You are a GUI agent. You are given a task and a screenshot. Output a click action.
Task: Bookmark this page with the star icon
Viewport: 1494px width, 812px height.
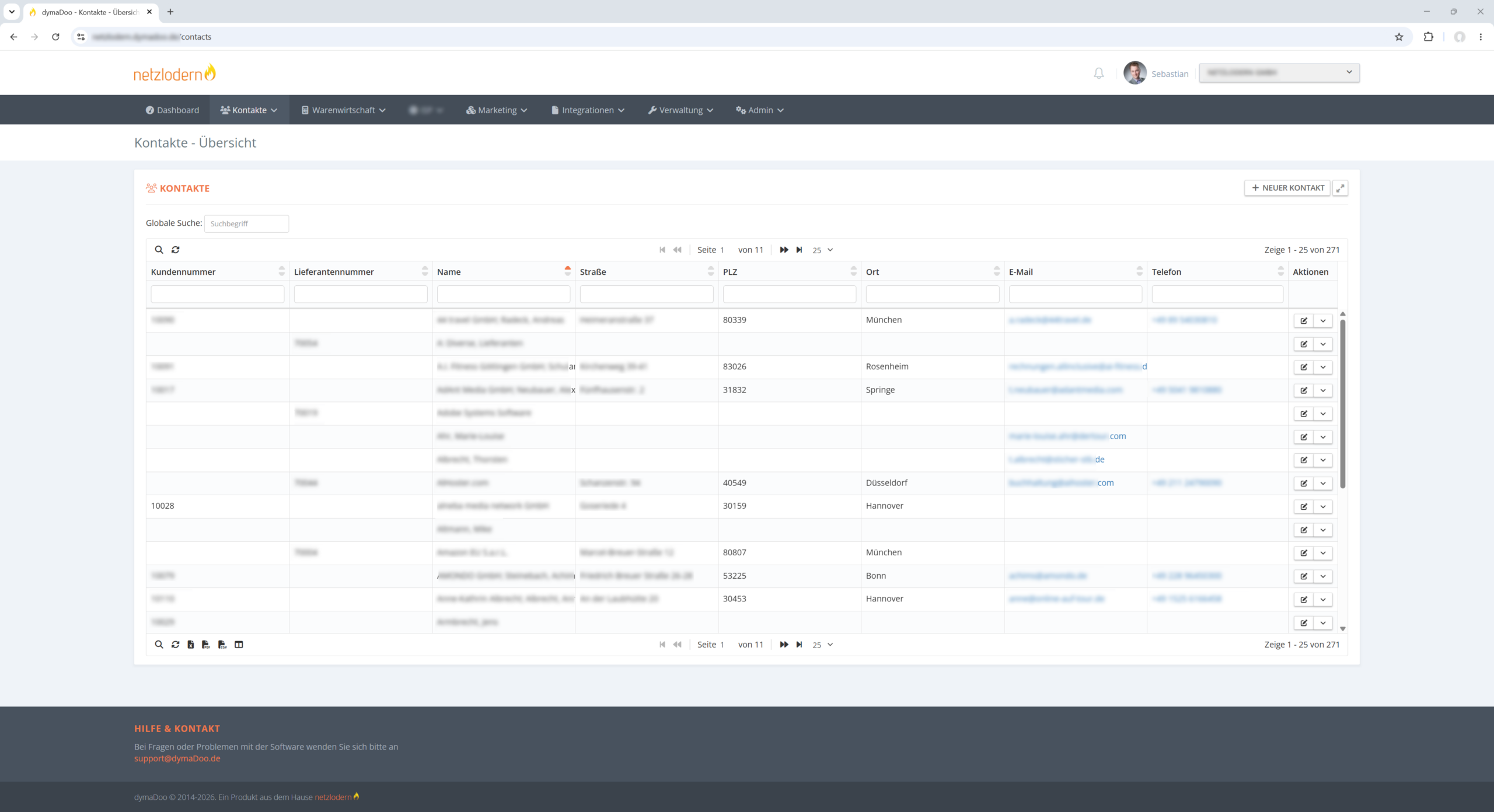(1399, 37)
